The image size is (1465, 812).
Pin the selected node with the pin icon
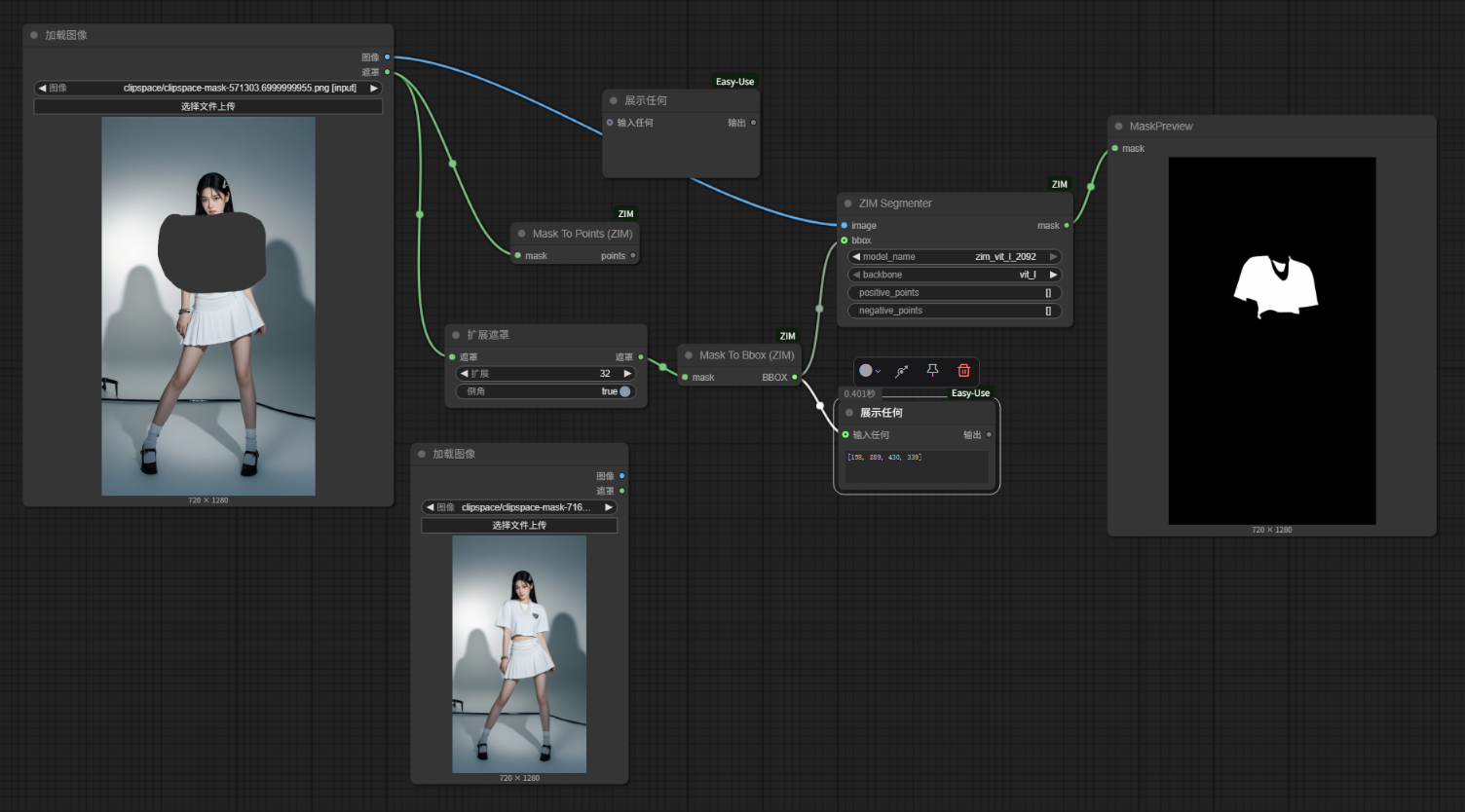pyautogui.click(x=932, y=370)
